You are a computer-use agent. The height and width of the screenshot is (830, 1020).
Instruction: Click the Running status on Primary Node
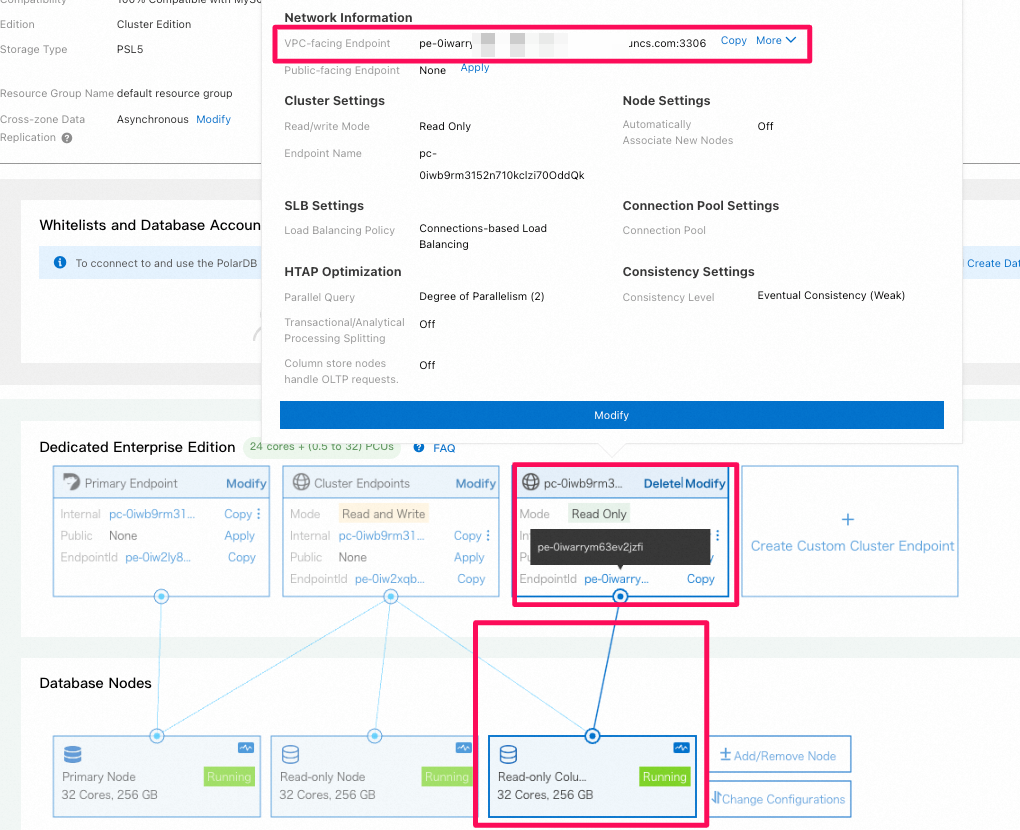(x=229, y=777)
